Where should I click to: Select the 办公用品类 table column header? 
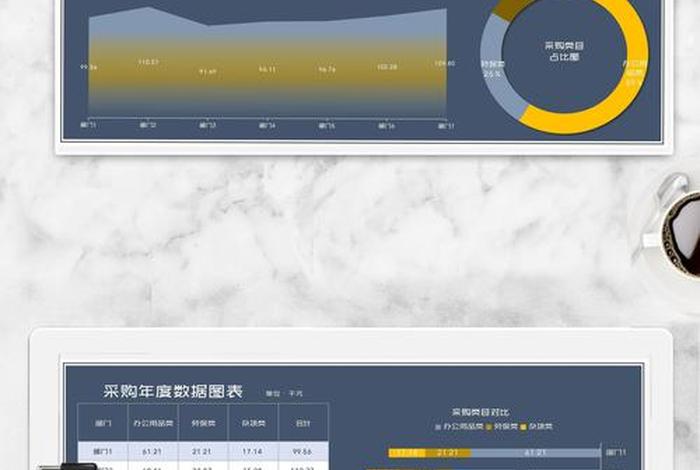click(153, 423)
